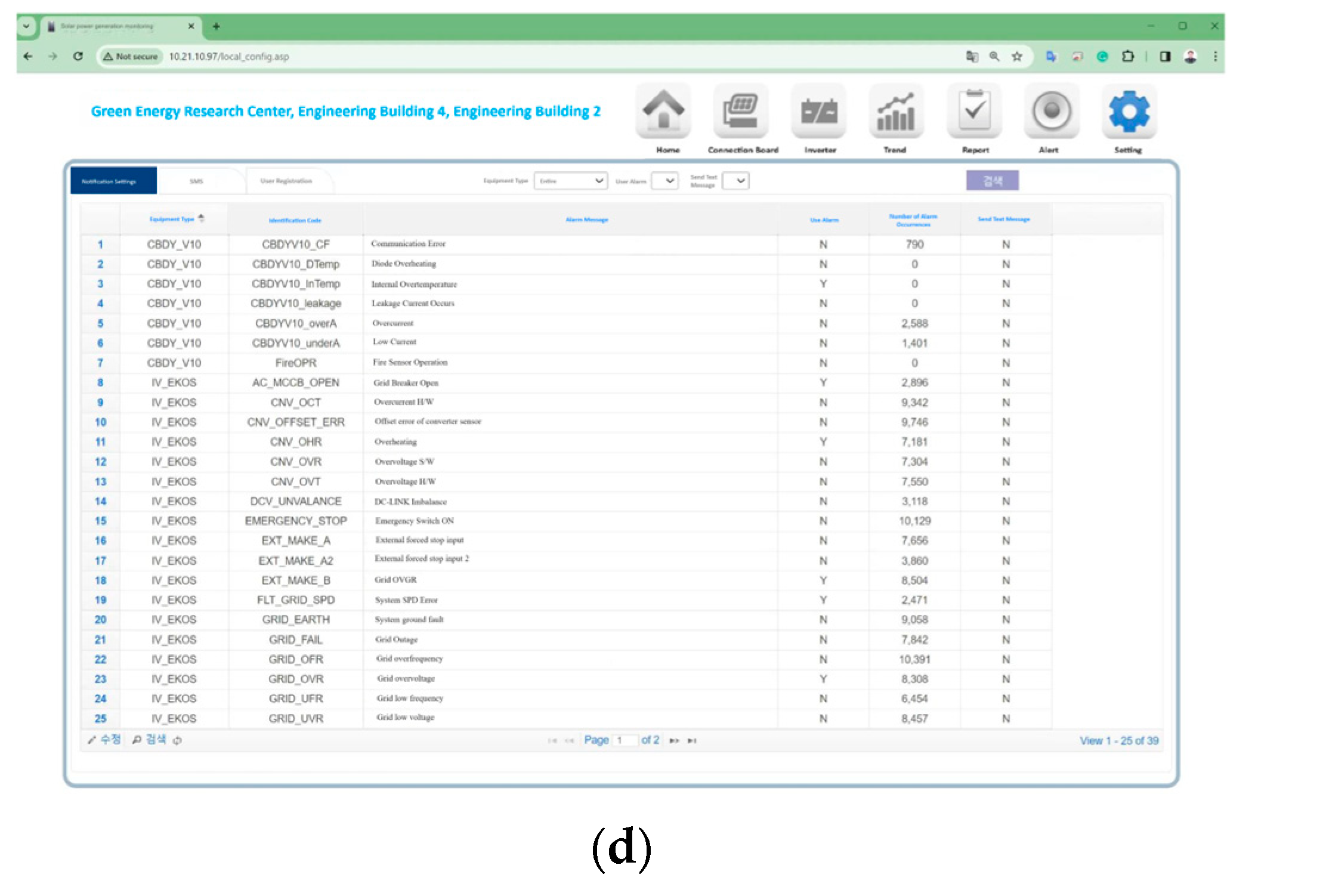Open the browser three-dot menu

tap(1216, 57)
